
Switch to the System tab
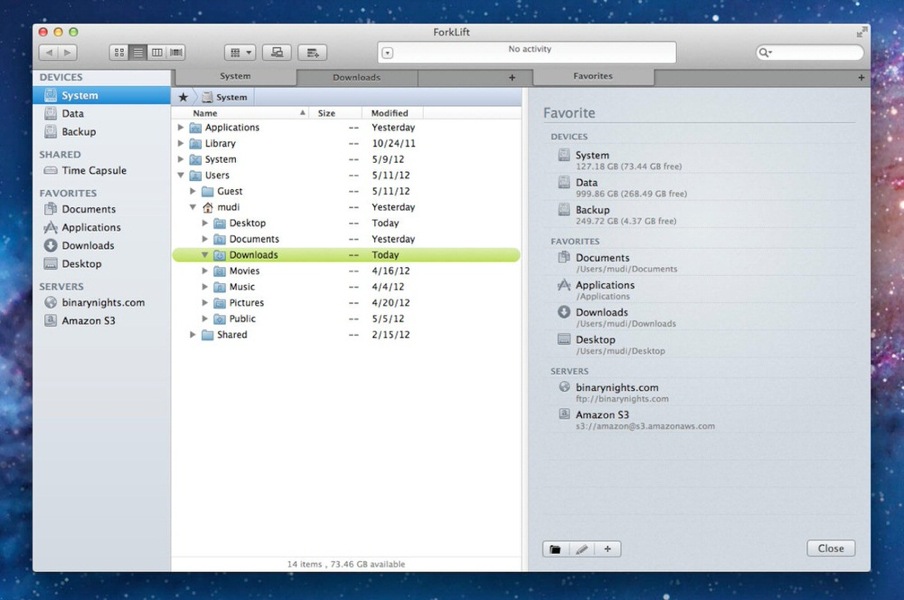click(235, 76)
